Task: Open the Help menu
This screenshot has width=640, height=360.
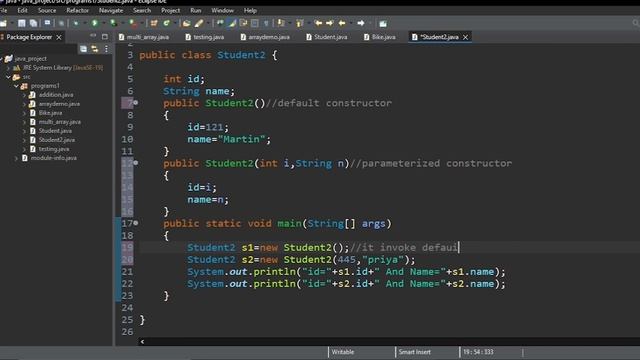Action: coord(250,10)
